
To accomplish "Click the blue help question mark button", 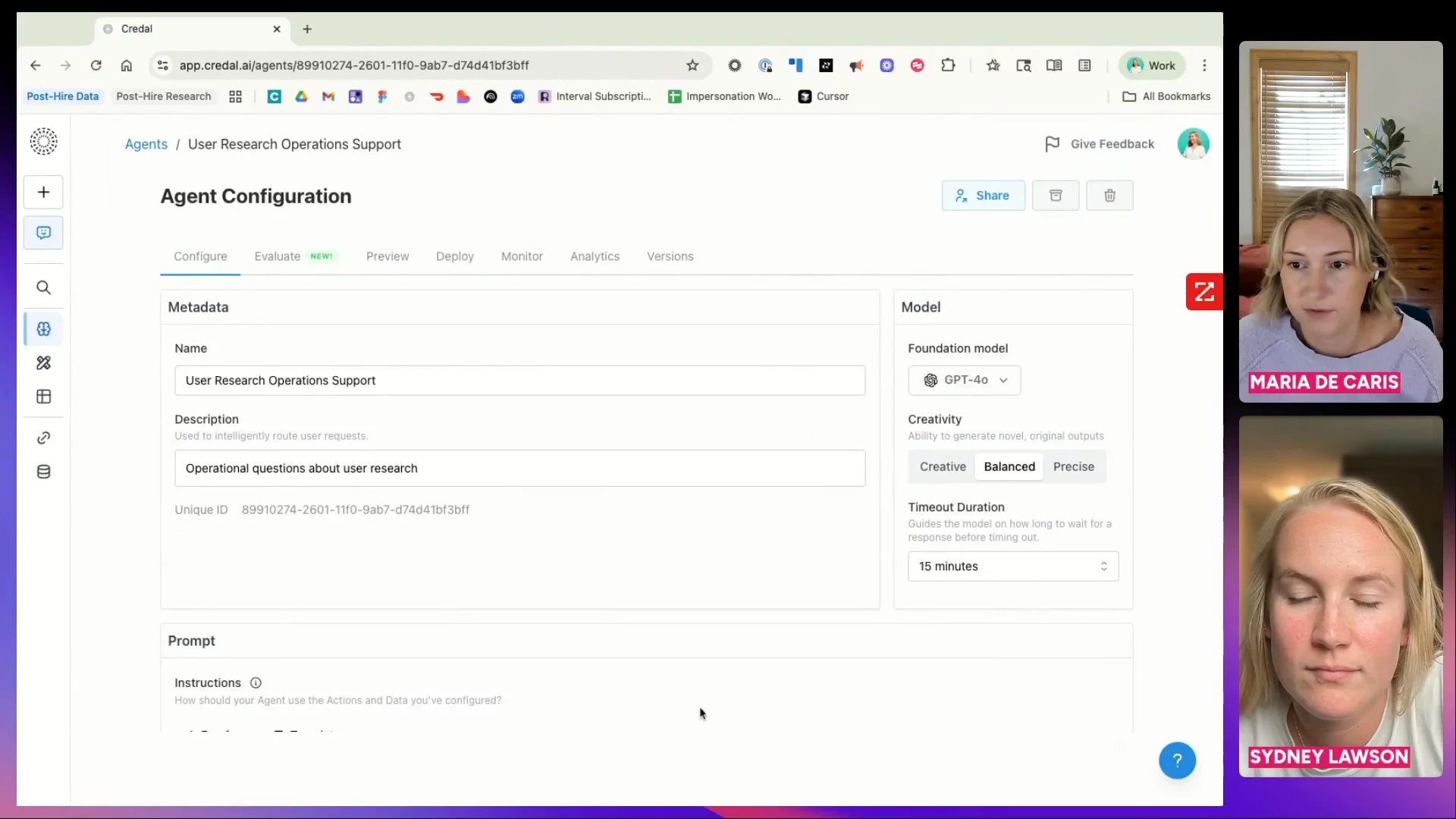I will [1177, 760].
